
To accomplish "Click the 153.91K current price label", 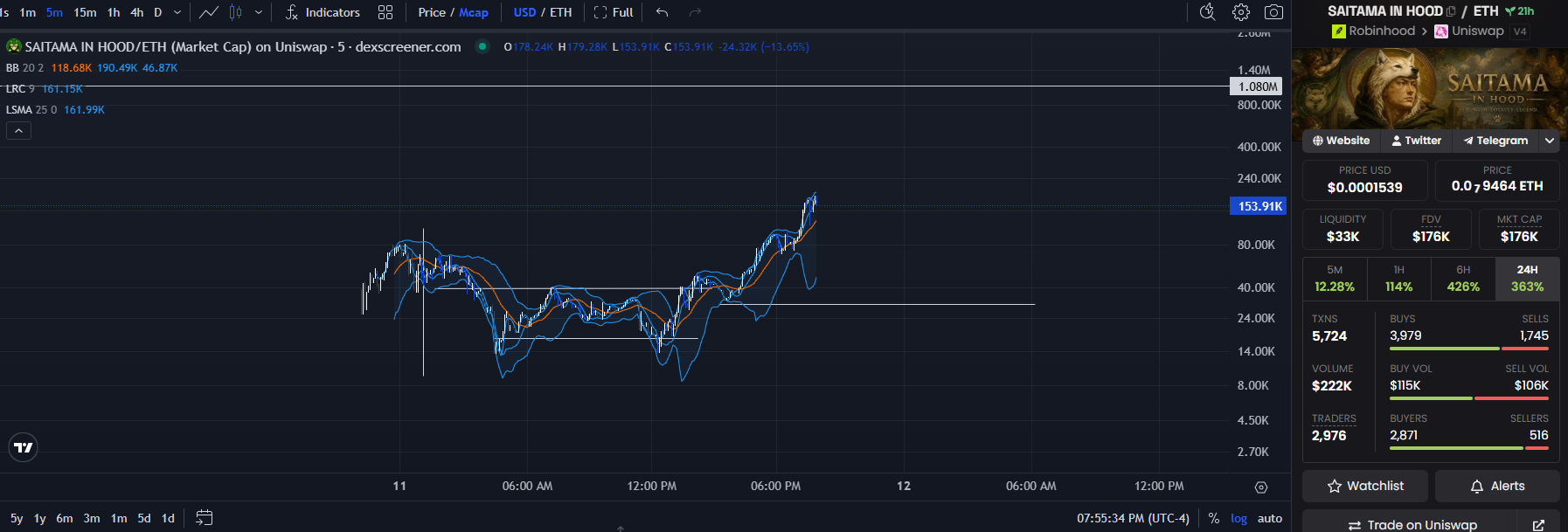I will 1259,206.
